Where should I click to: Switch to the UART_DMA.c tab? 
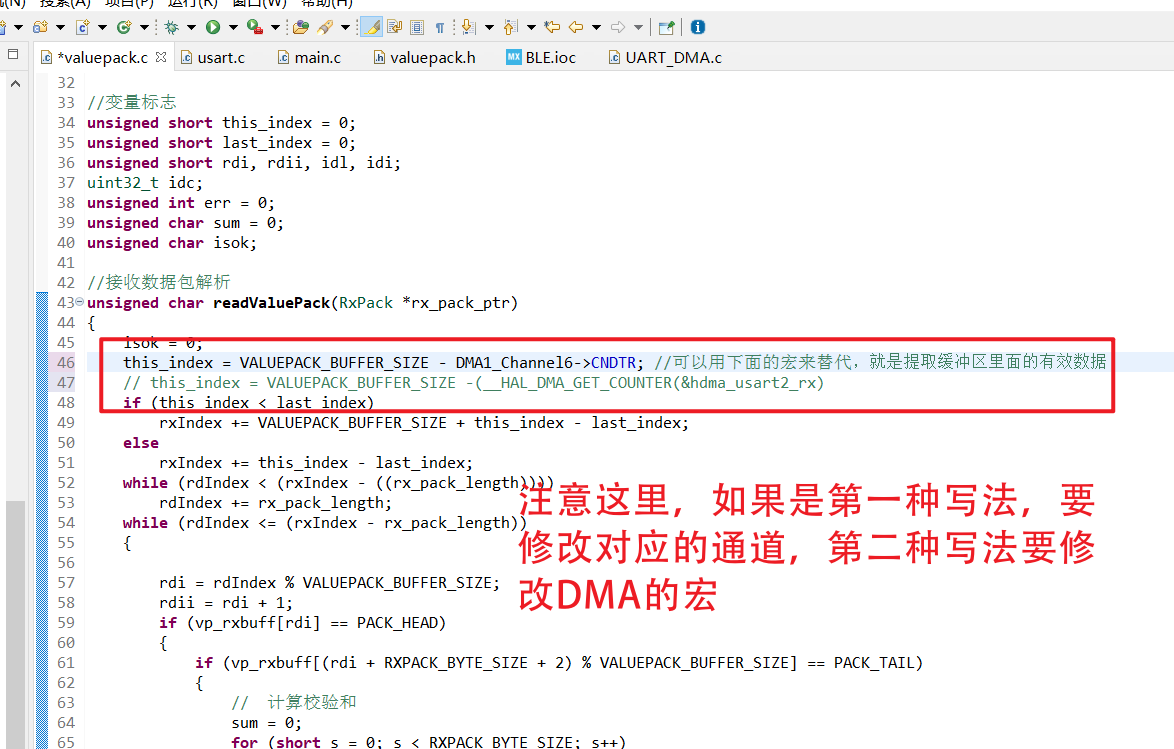tap(665, 58)
